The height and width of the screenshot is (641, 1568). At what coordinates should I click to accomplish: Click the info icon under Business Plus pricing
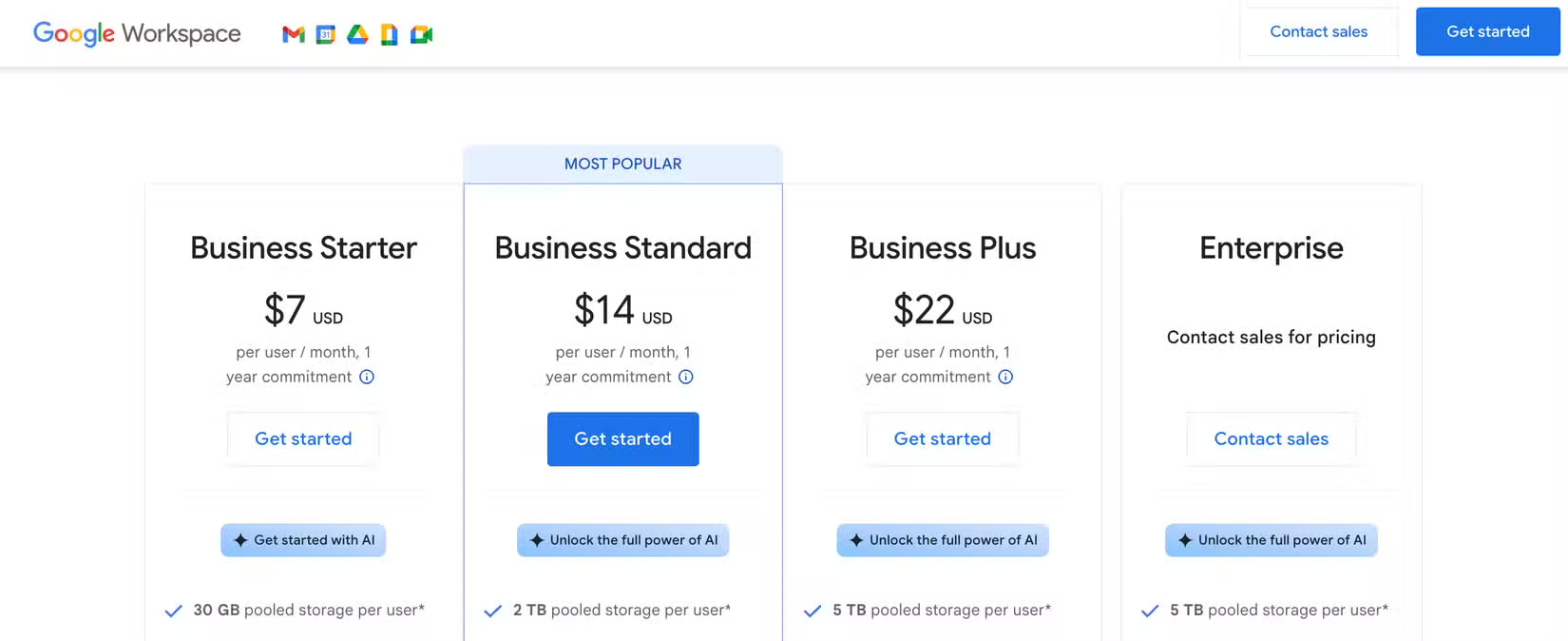1006,377
